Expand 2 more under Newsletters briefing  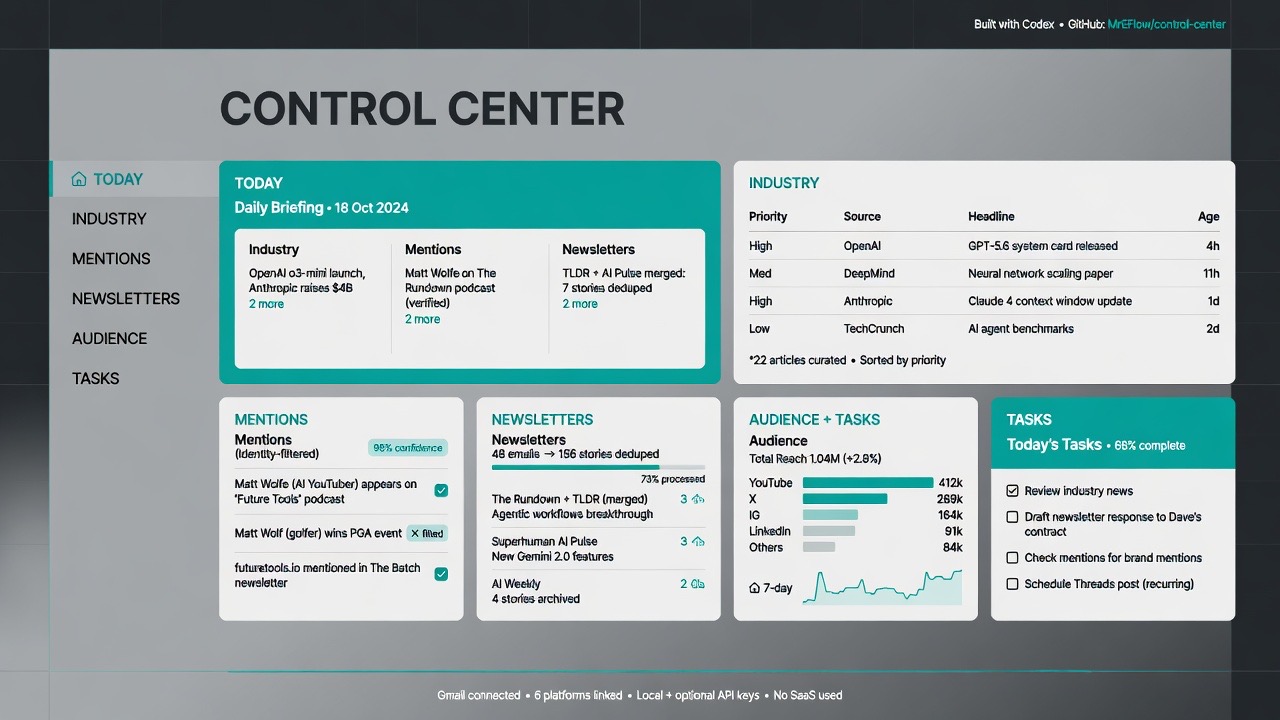580,304
